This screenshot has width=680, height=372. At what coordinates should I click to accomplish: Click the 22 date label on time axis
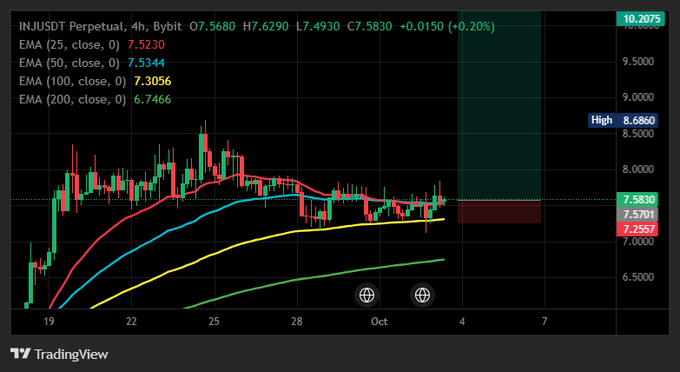coord(131,321)
